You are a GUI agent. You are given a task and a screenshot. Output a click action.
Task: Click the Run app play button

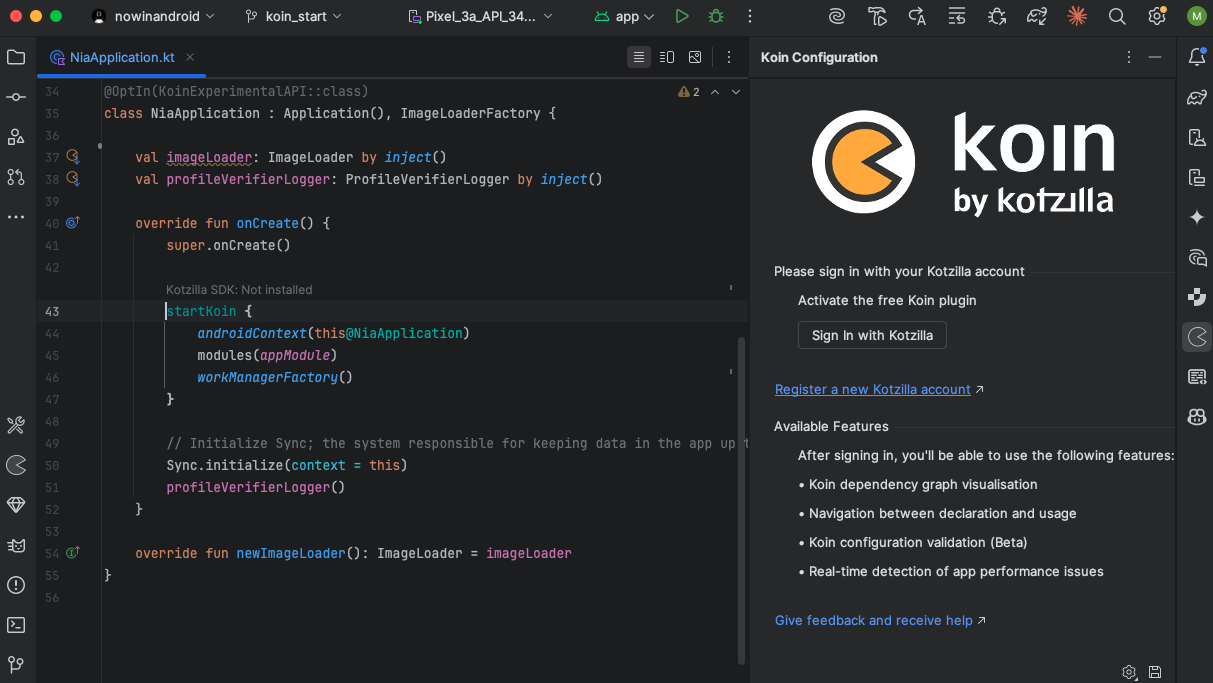(x=682, y=16)
